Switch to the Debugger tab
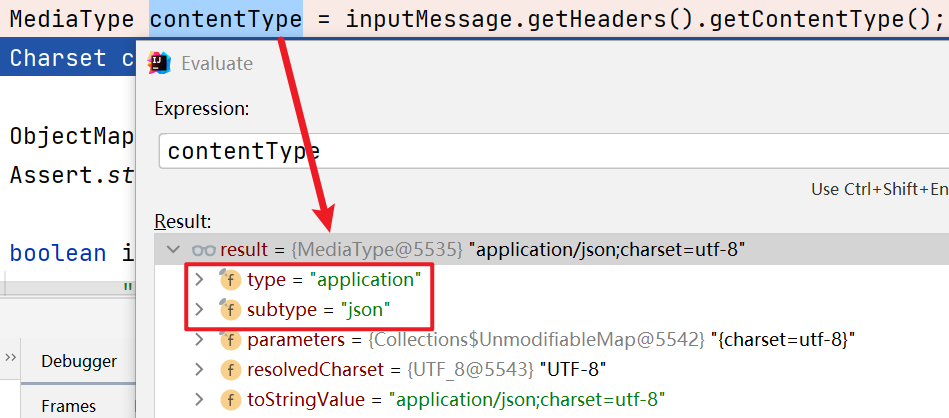The image size is (949, 418). (x=79, y=361)
